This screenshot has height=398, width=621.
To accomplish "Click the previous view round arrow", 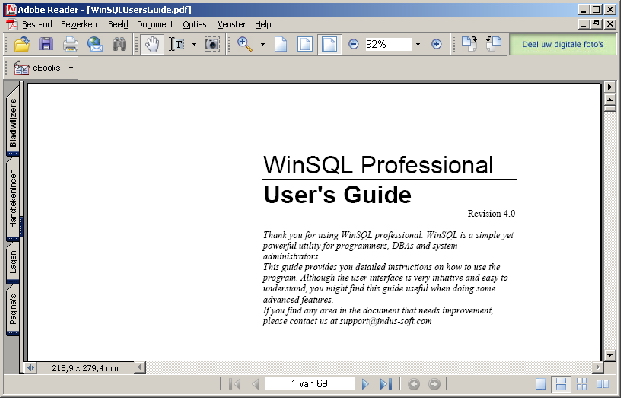I will click(414, 384).
